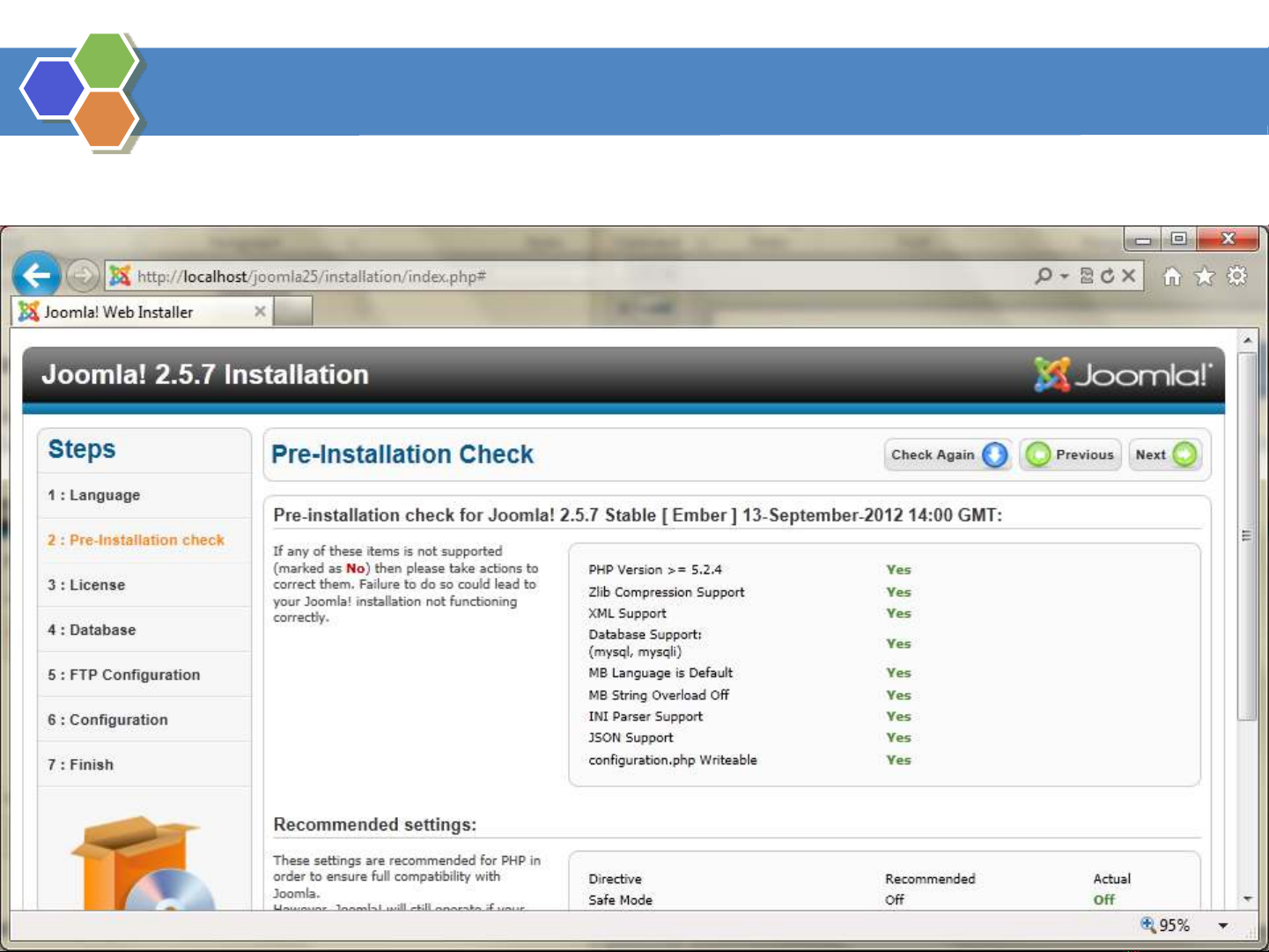1269x952 pixels.
Task: Select step 6 : Configuration
Action: (107, 720)
